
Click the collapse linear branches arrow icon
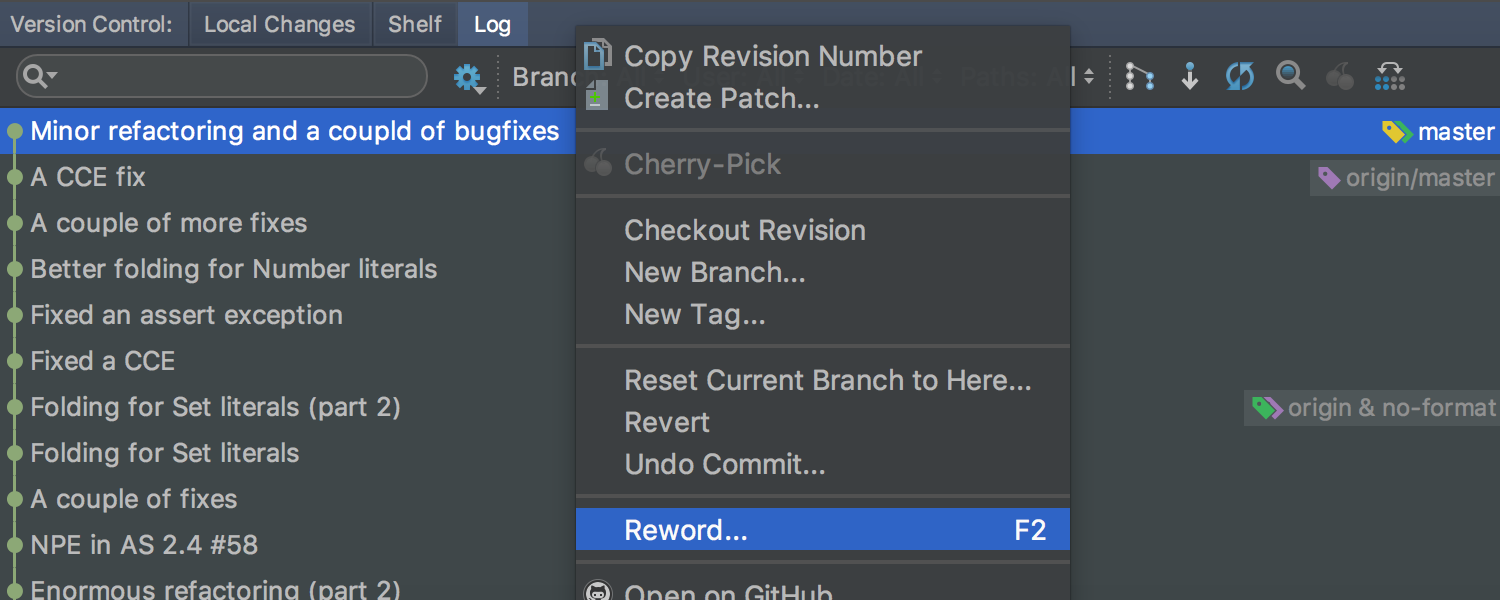tap(1190, 77)
